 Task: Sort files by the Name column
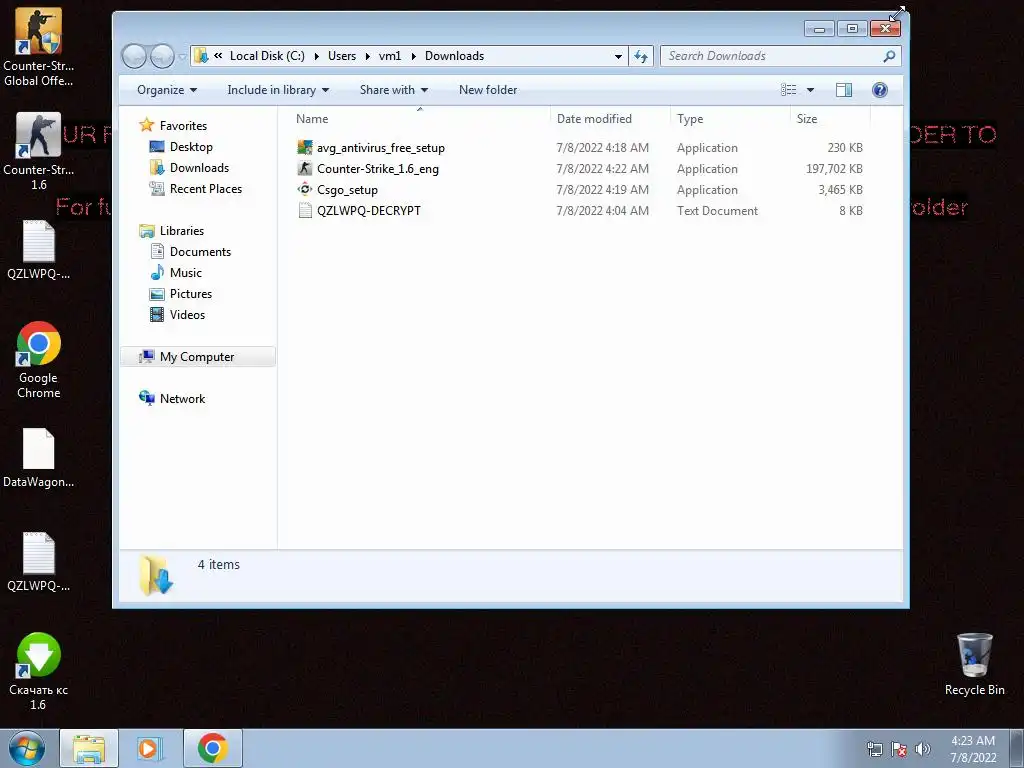tap(419, 119)
